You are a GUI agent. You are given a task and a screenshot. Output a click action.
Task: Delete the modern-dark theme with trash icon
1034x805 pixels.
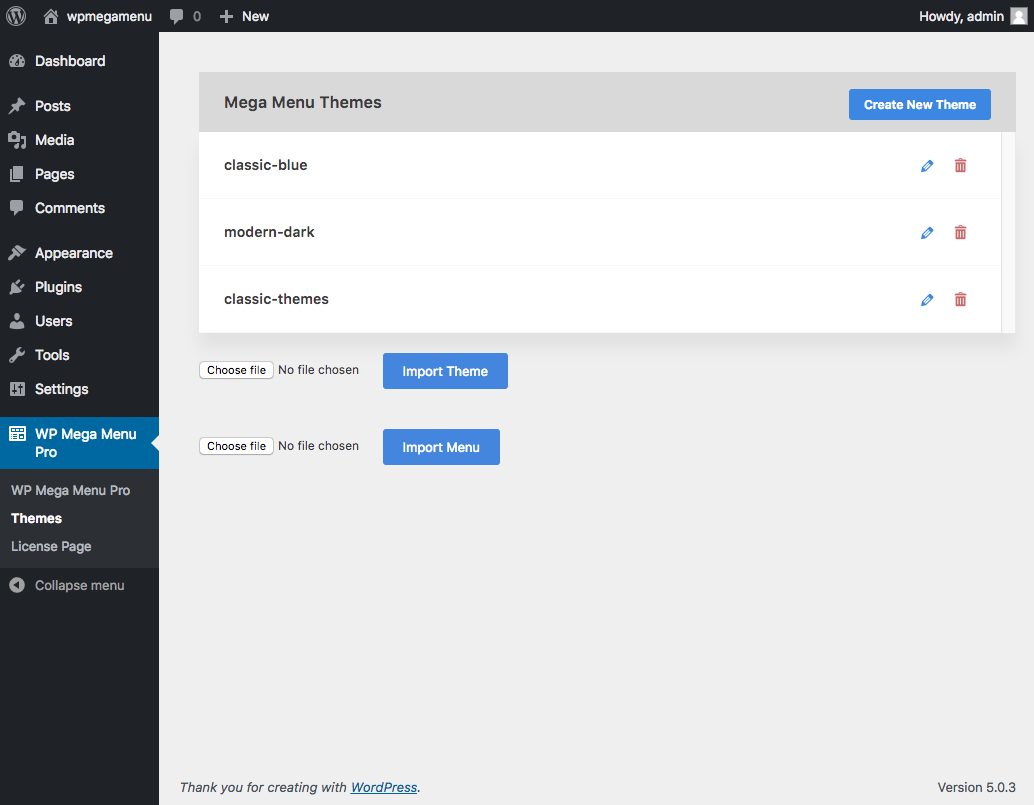(960, 233)
